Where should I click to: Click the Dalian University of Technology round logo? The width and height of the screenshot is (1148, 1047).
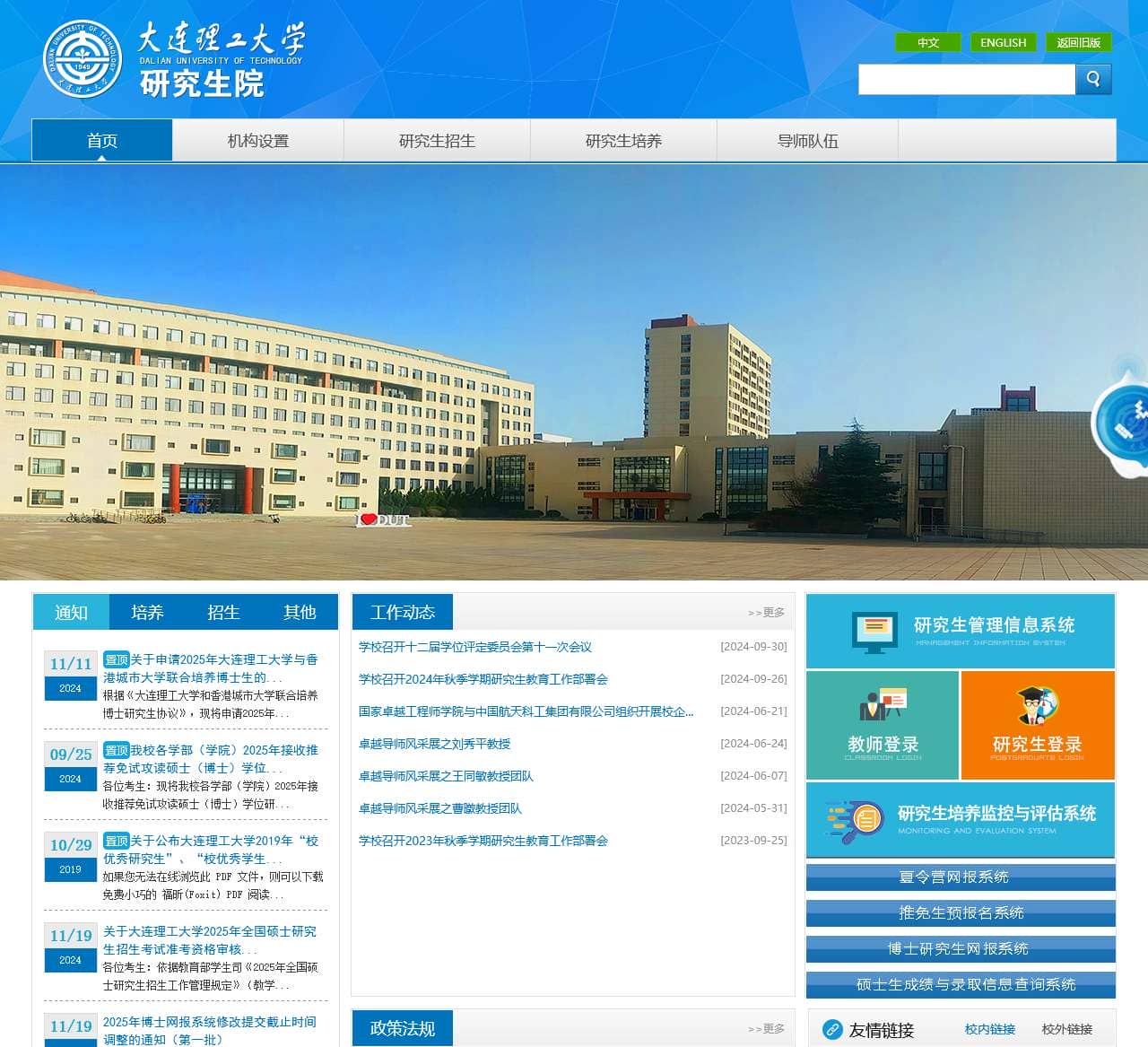tap(82, 58)
